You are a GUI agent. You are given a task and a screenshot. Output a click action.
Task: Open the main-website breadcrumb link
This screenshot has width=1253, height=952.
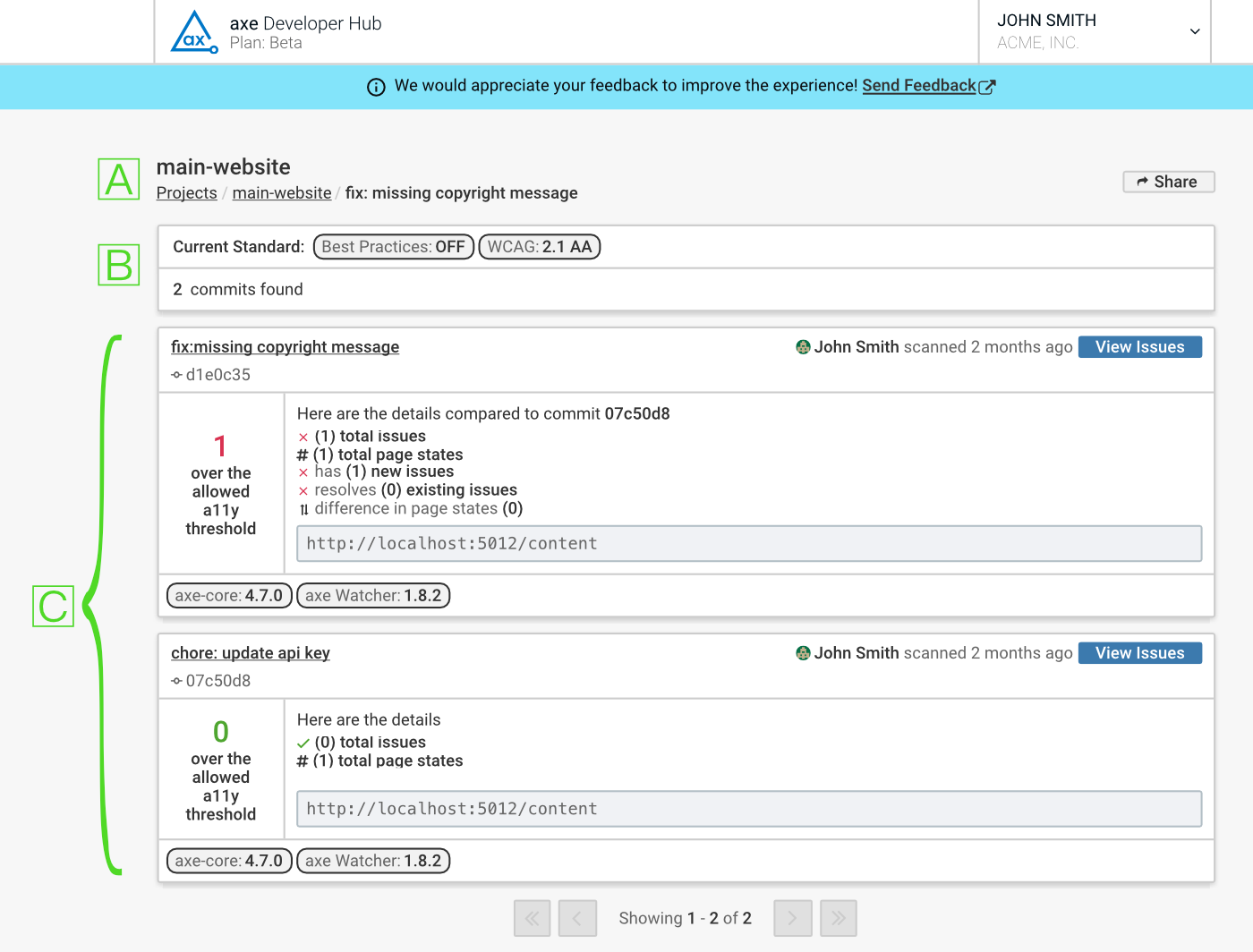pos(281,192)
